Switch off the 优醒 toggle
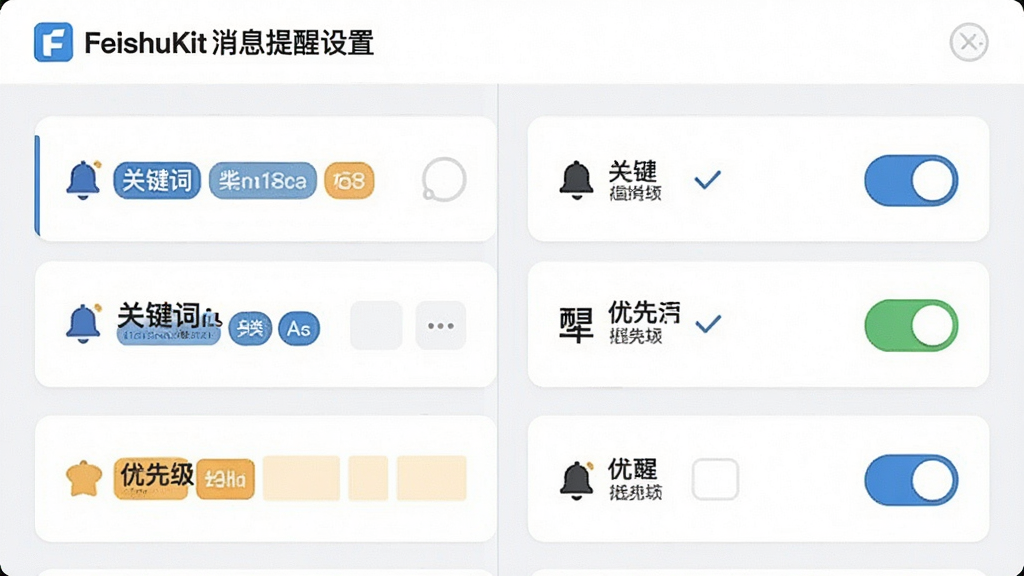This screenshot has height=576, width=1024. coord(911,480)
